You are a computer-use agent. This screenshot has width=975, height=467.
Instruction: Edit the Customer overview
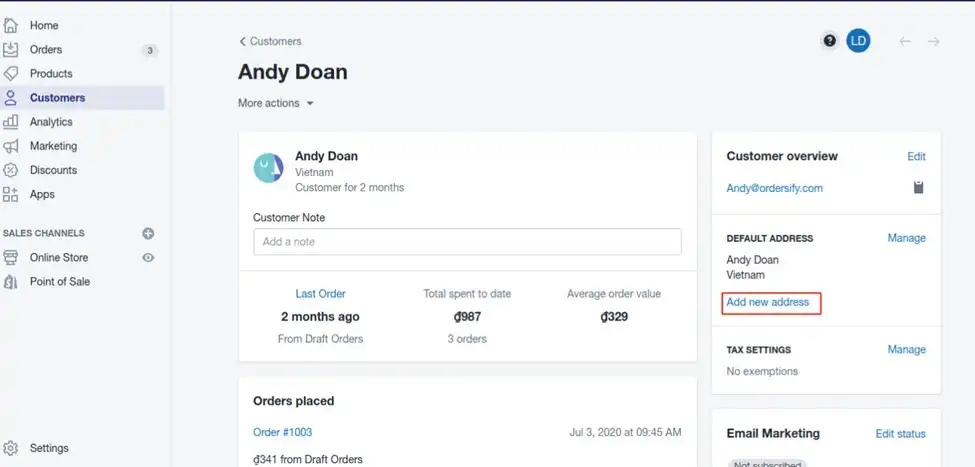(x=916, y=157)
